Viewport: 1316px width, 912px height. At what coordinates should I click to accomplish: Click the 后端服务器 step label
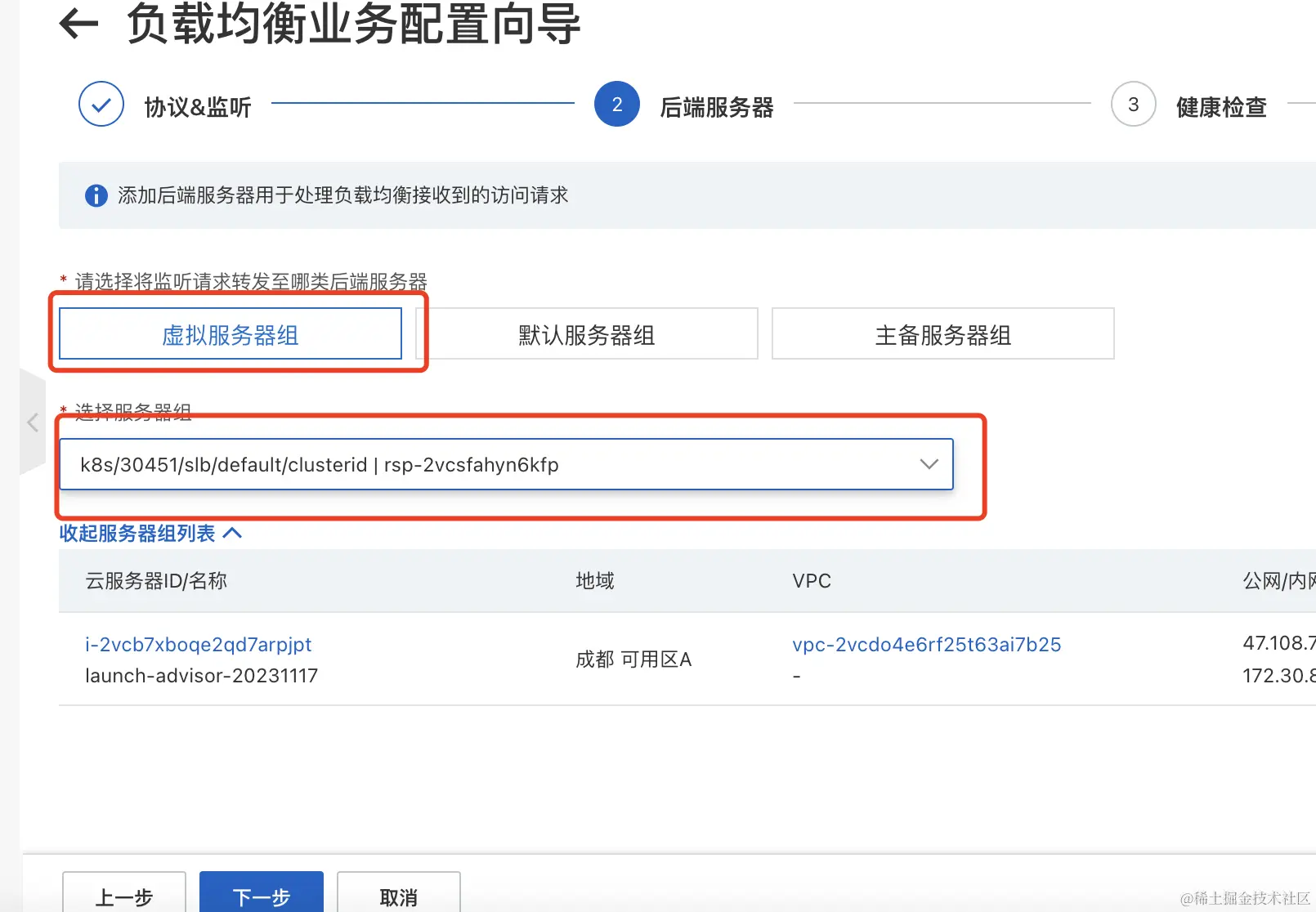(x=717, y=107)
